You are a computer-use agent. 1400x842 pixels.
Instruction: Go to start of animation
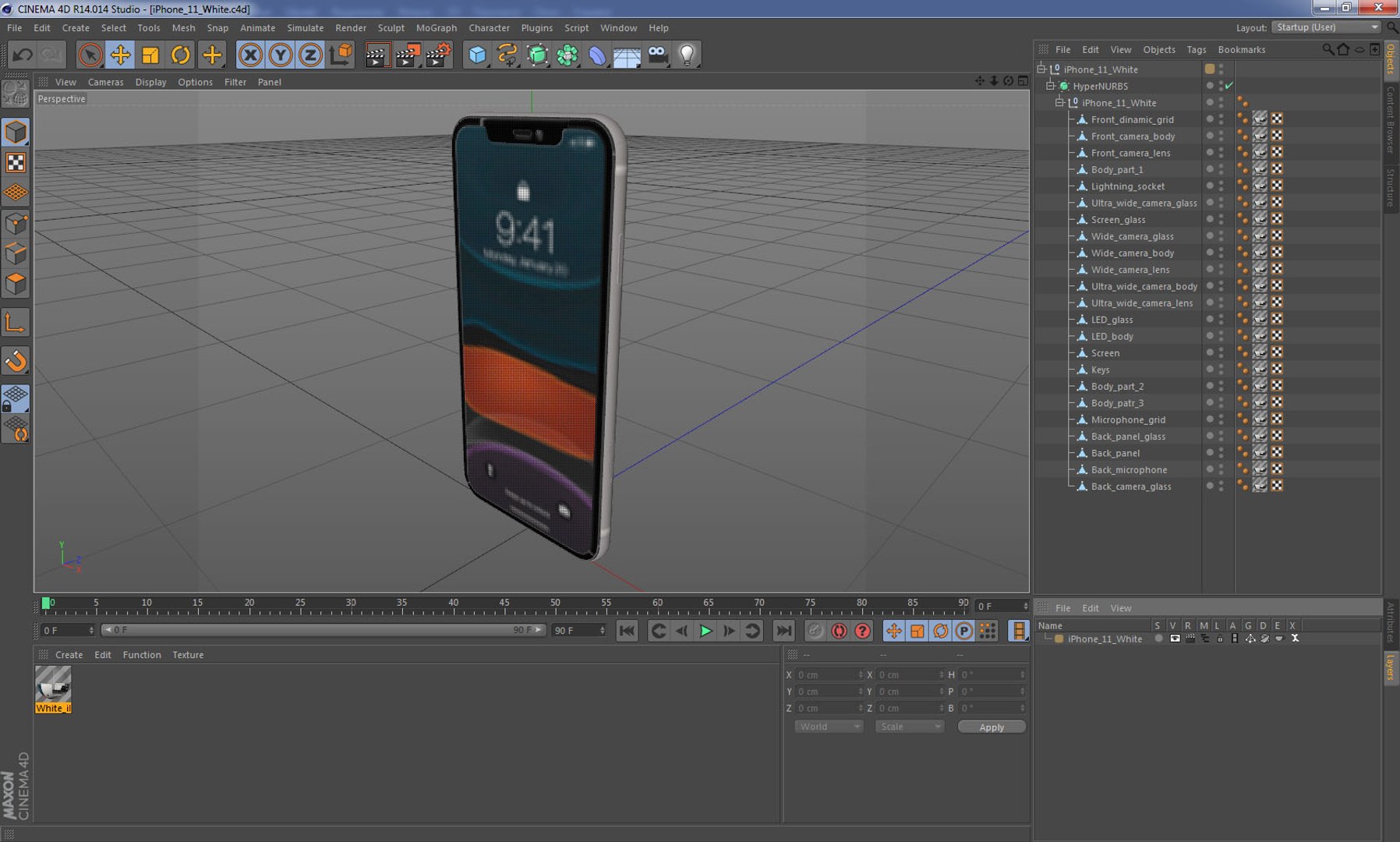(627, 631)
